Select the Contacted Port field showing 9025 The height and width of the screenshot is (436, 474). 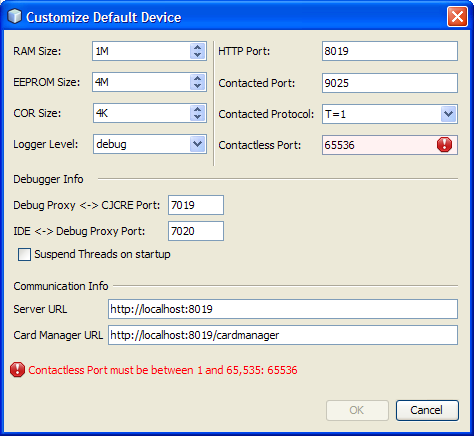390,83
